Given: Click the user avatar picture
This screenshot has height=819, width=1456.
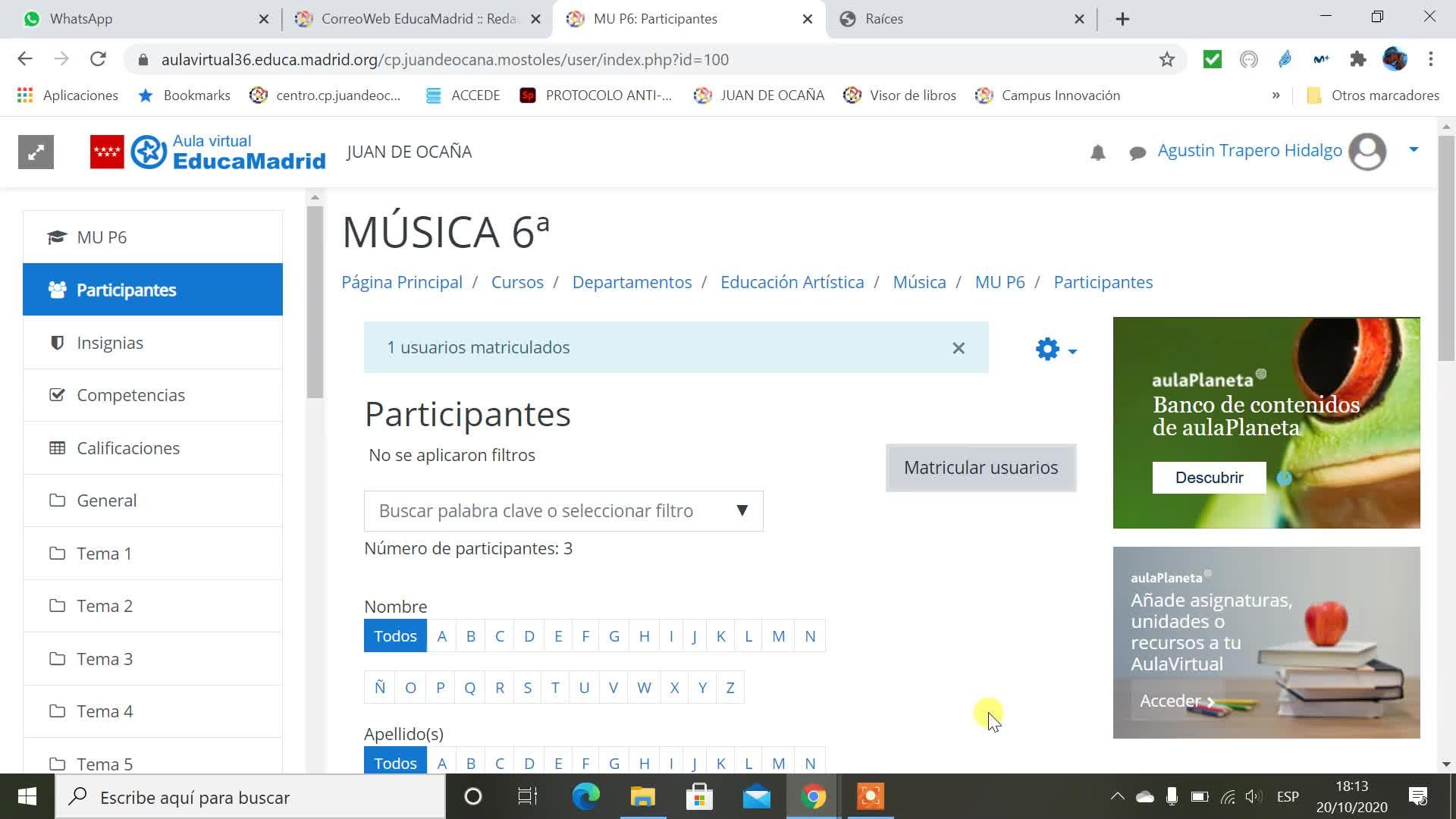Looking at the screenshot, I should [1367, 152].
